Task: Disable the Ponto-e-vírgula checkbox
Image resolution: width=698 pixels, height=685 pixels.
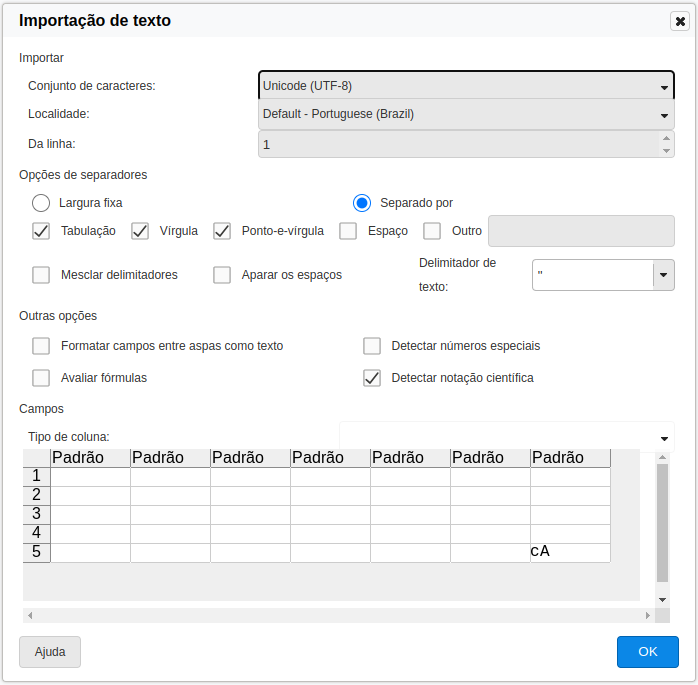Action: tap(222, 231)
